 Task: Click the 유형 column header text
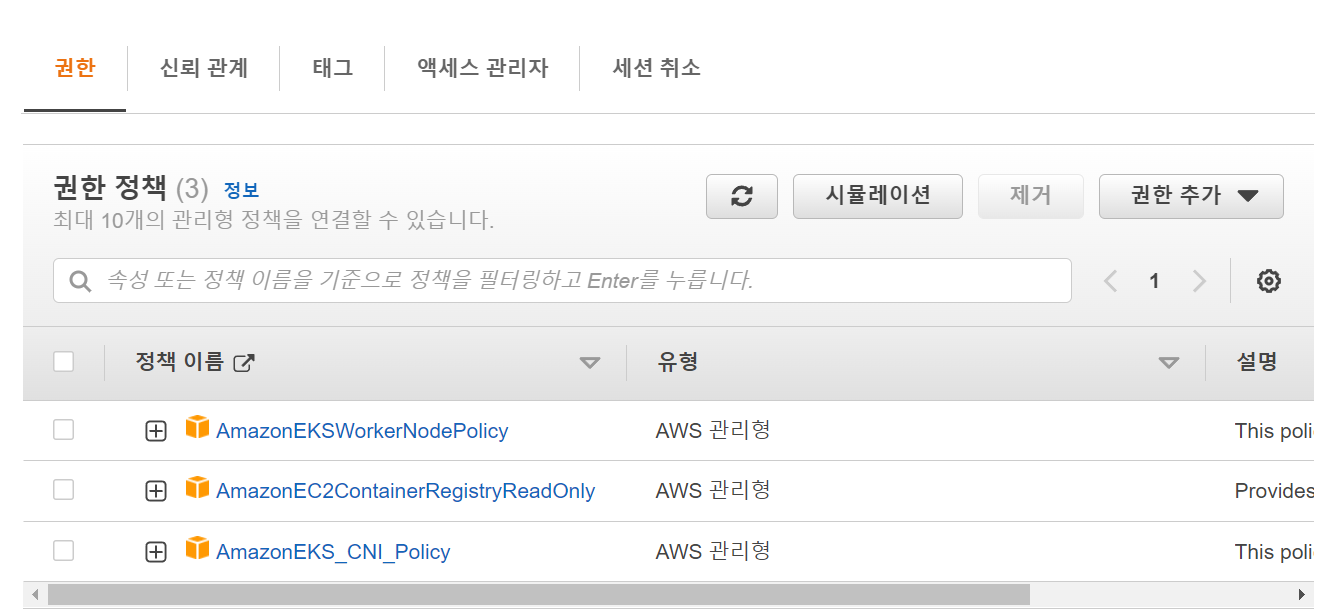pos(678,362)
